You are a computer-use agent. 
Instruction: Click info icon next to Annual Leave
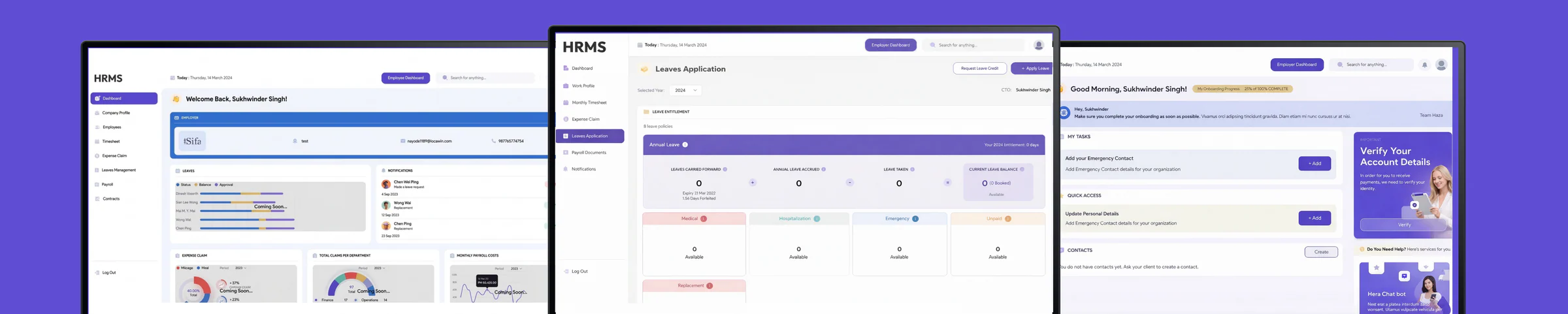pyautogui.click(x=685, y=145)
